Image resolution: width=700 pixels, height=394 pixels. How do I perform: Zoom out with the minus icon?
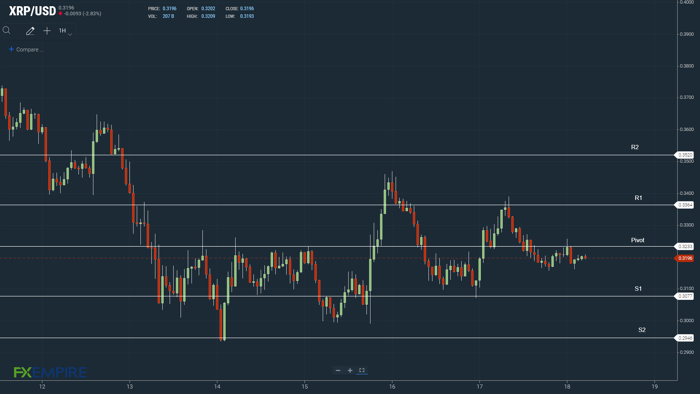[338, 370]
